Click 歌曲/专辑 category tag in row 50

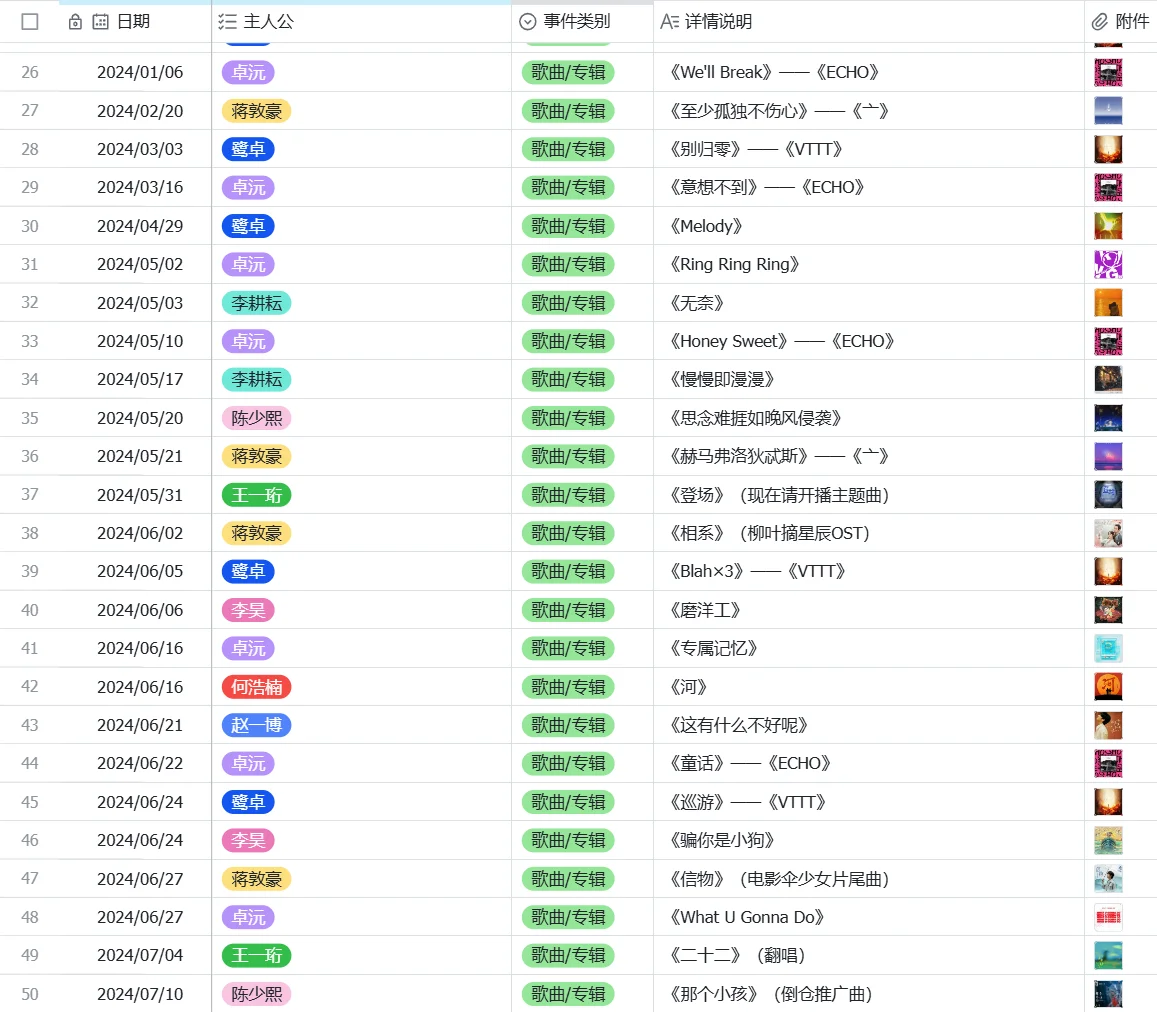click(568, 994)
